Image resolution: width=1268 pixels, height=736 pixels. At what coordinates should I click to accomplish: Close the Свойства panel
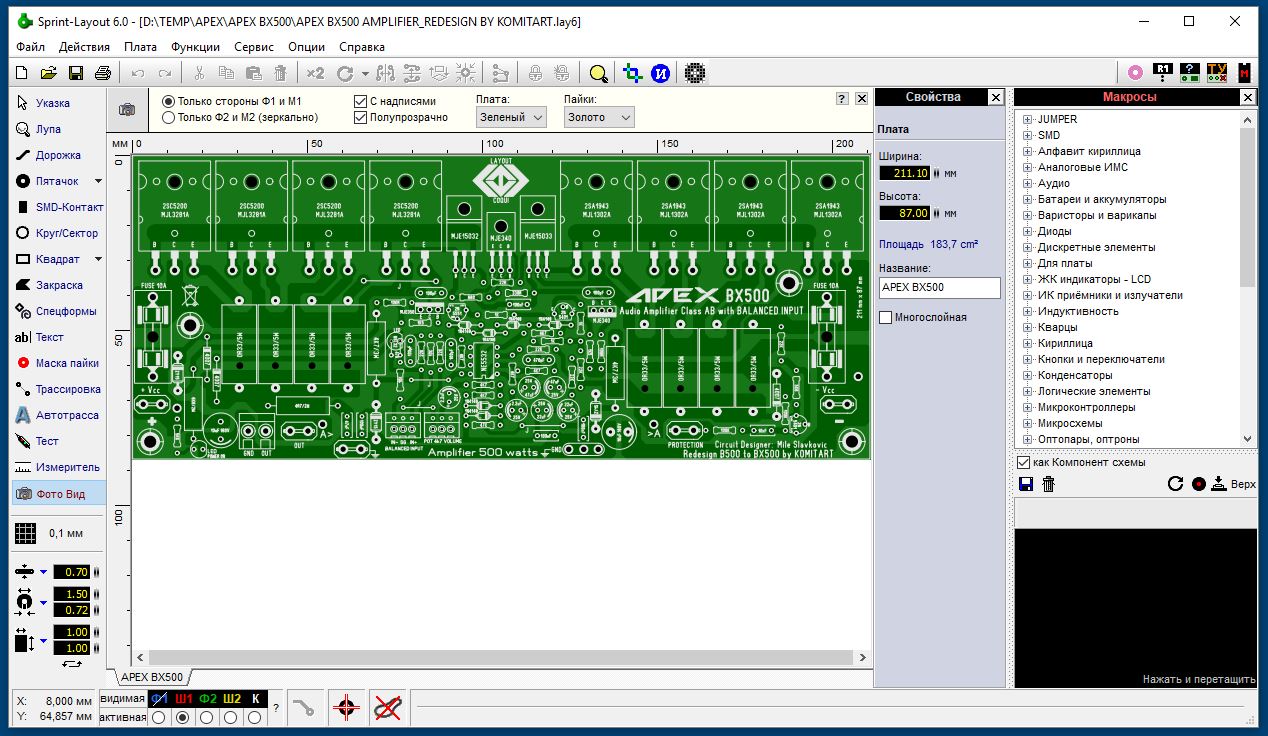[996, 97]
